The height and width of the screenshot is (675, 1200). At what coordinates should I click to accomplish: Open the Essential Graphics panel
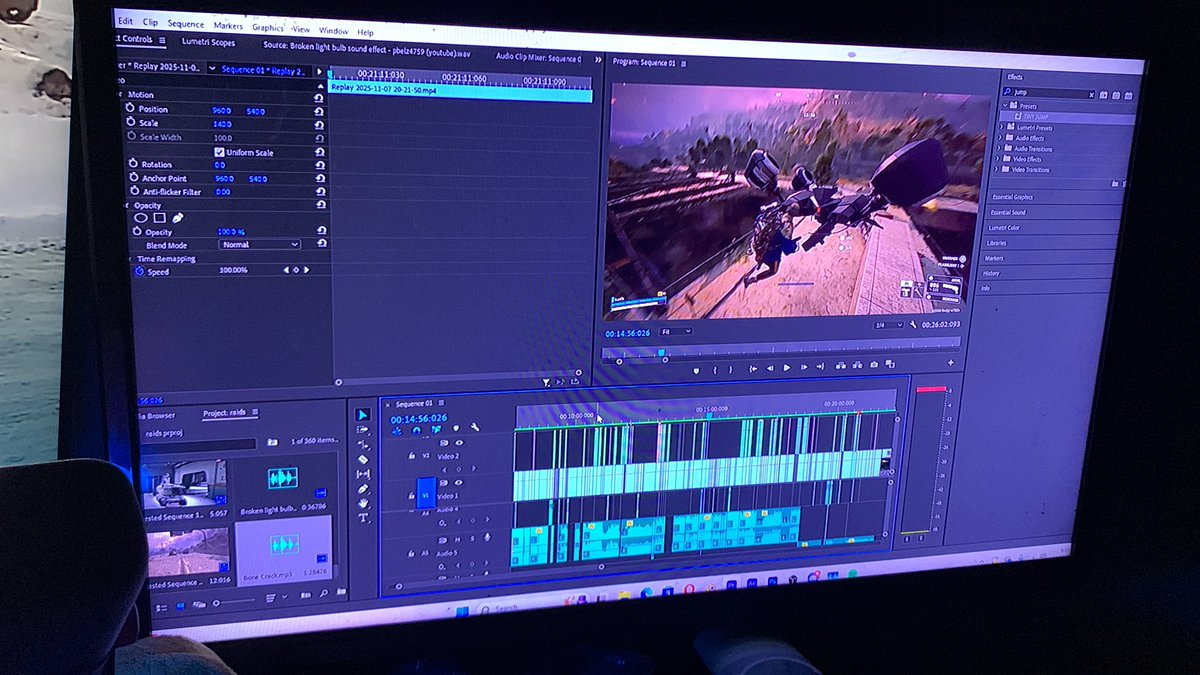coord(1011,197)
